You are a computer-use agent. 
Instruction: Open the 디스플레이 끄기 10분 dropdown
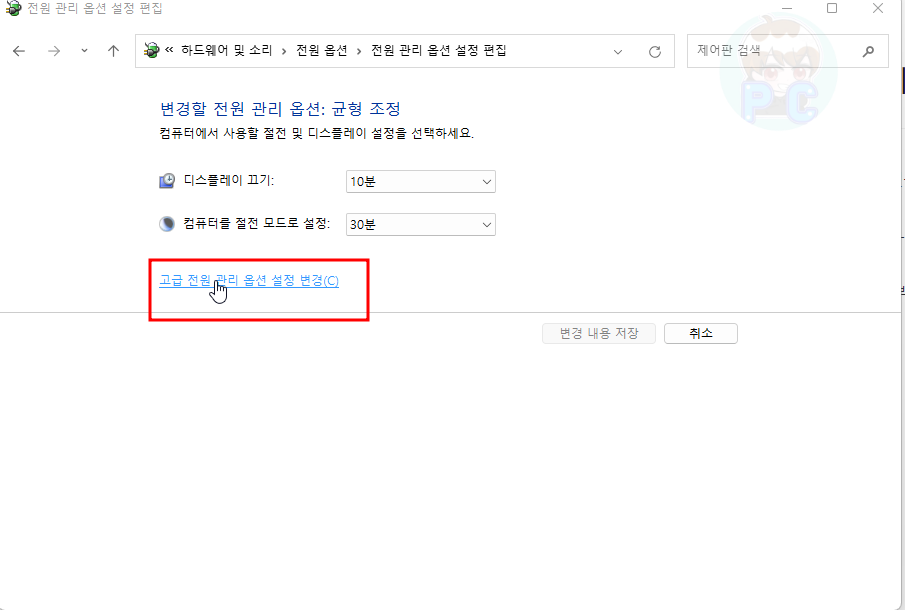(421, 182)
